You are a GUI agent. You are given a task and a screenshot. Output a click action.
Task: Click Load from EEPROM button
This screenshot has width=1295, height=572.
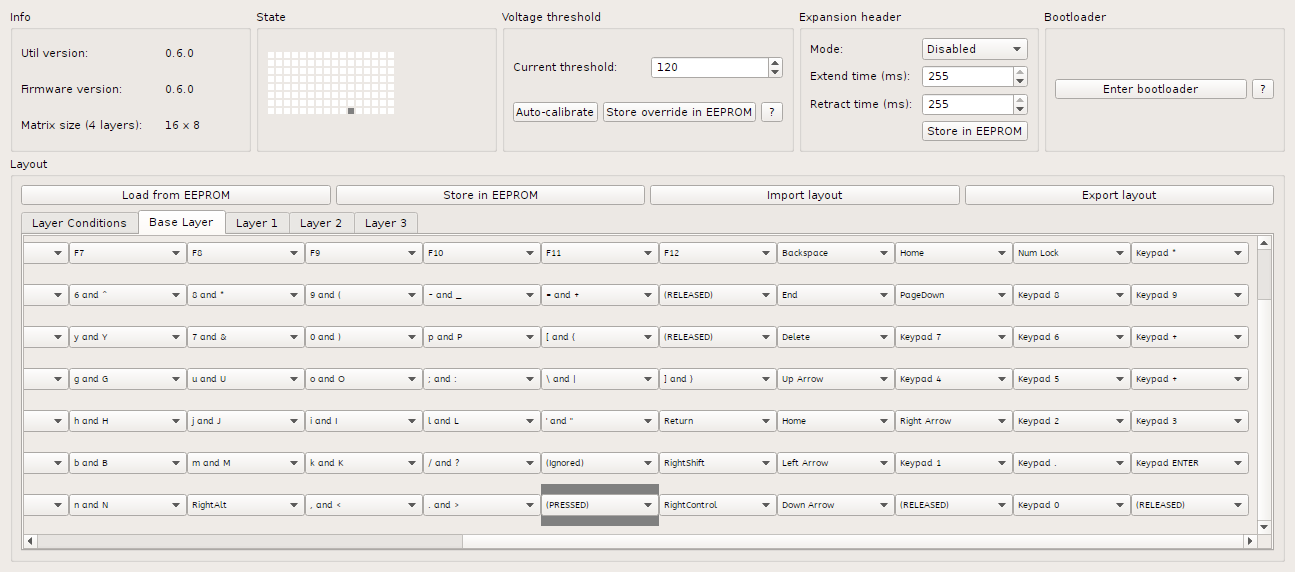coord(176,195)
